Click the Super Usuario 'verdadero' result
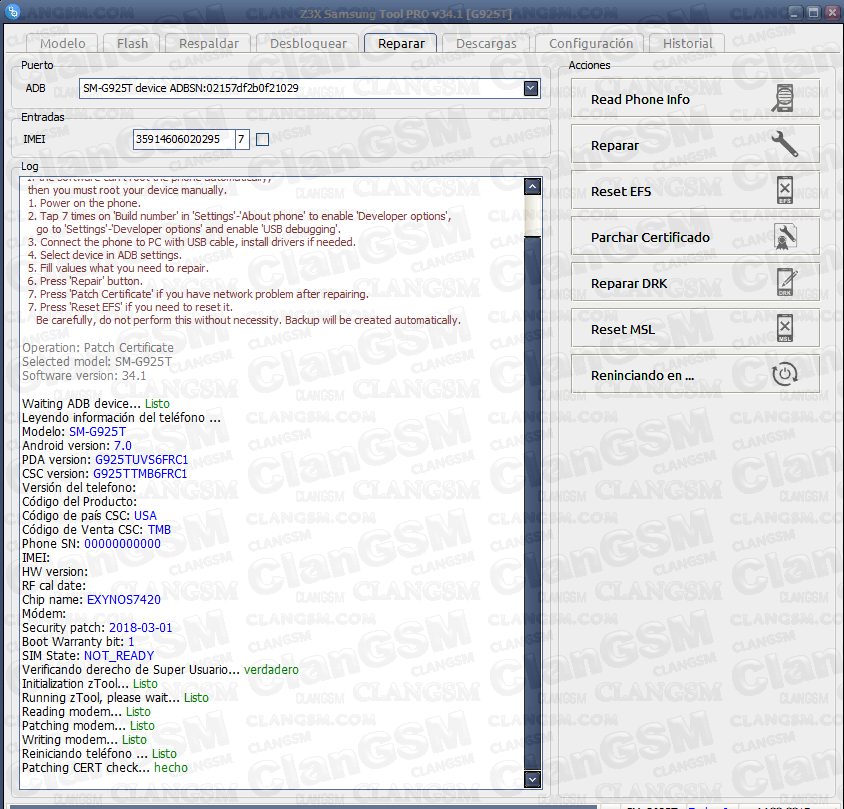This screenshot has width=844, height=809. (x=271, y=670)
